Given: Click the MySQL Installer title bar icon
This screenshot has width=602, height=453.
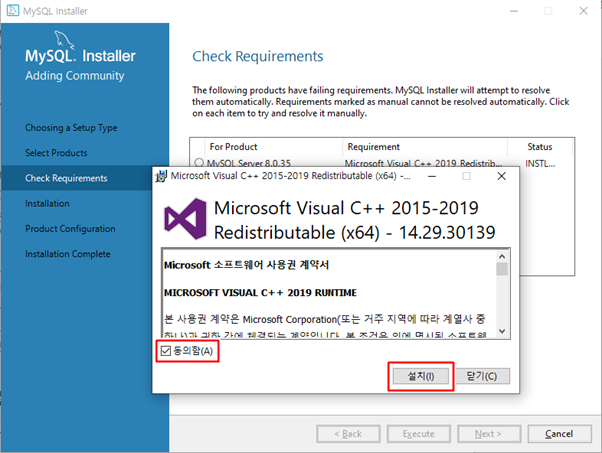Looking at the screenshot, I should tap(13, 10).
